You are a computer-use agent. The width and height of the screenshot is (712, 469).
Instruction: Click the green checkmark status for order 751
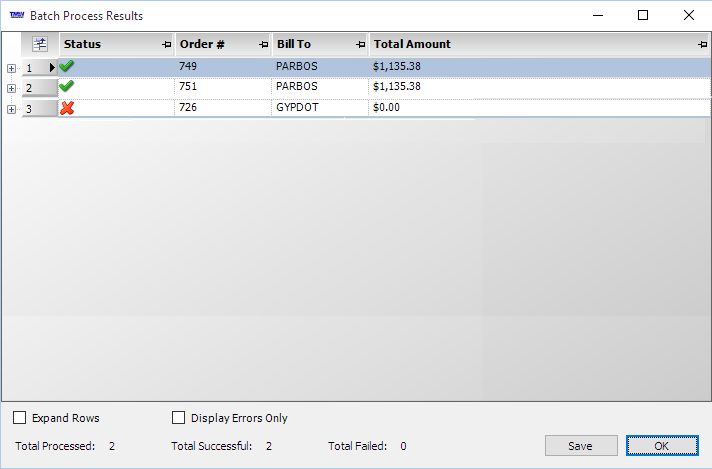(67, 87)
